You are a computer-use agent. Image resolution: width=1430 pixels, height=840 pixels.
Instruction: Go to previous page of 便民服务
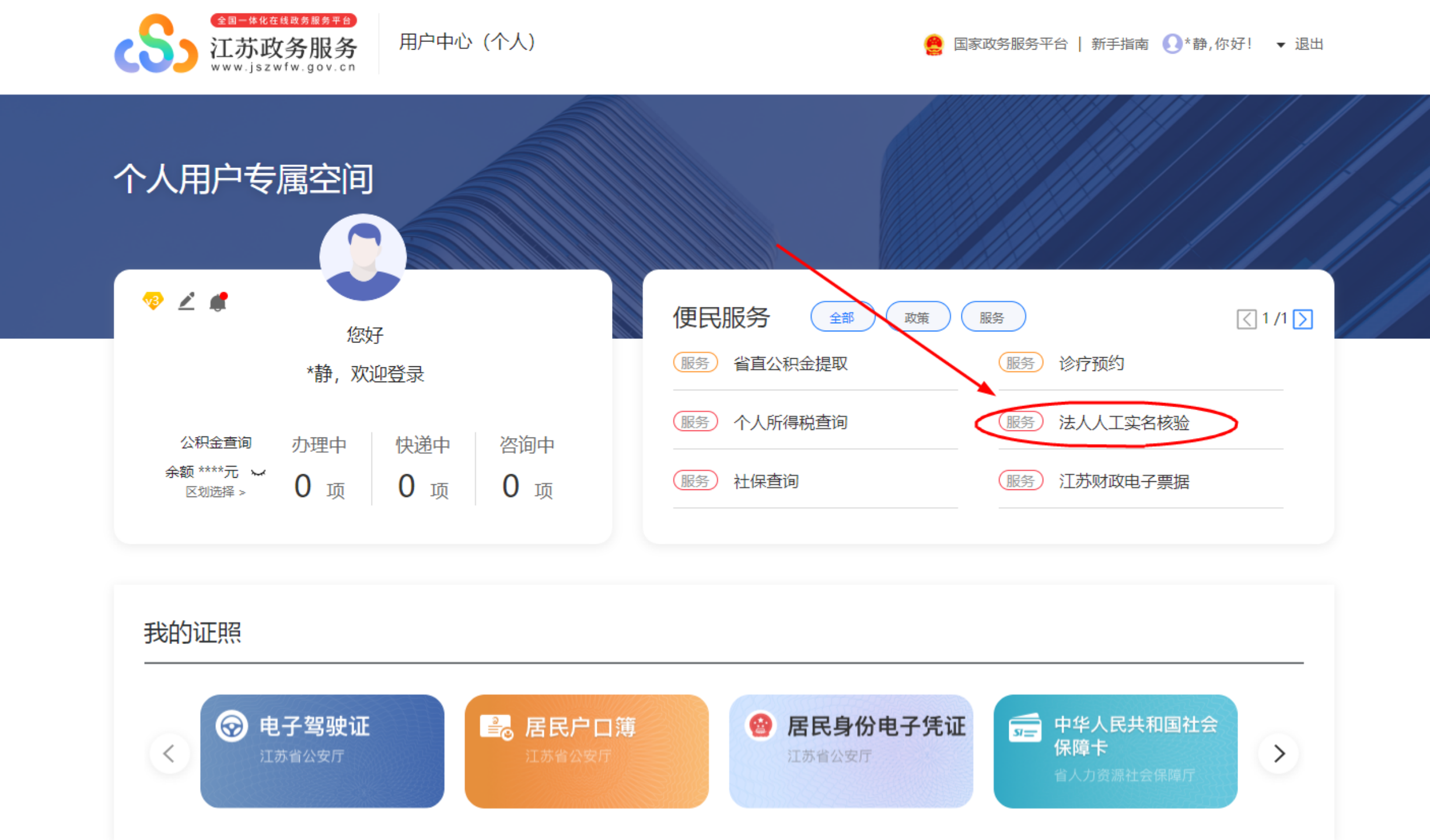pyautogui.click(x=1246, y=319)
